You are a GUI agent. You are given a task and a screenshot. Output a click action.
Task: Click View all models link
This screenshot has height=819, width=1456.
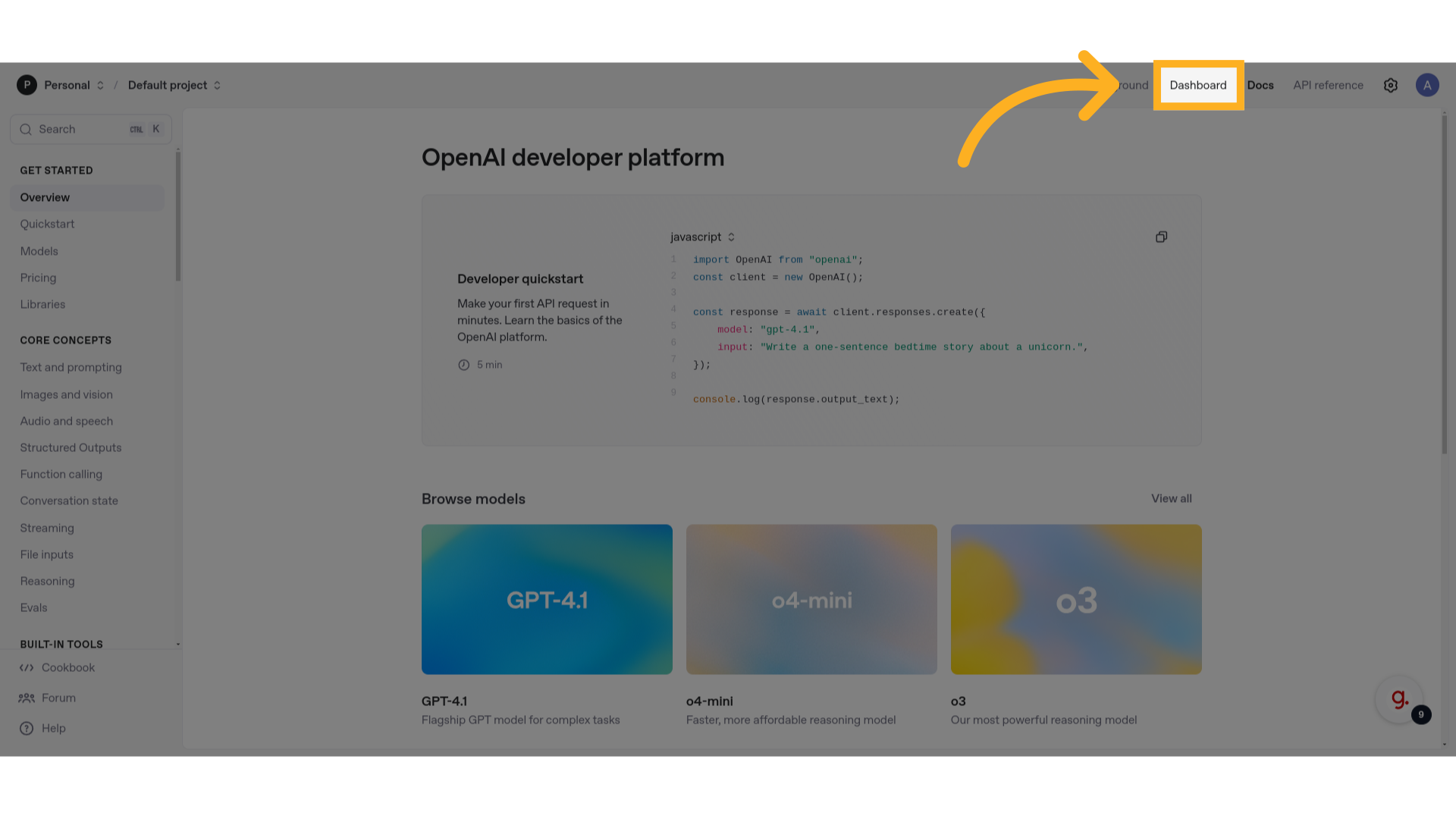pos(1171,499)
